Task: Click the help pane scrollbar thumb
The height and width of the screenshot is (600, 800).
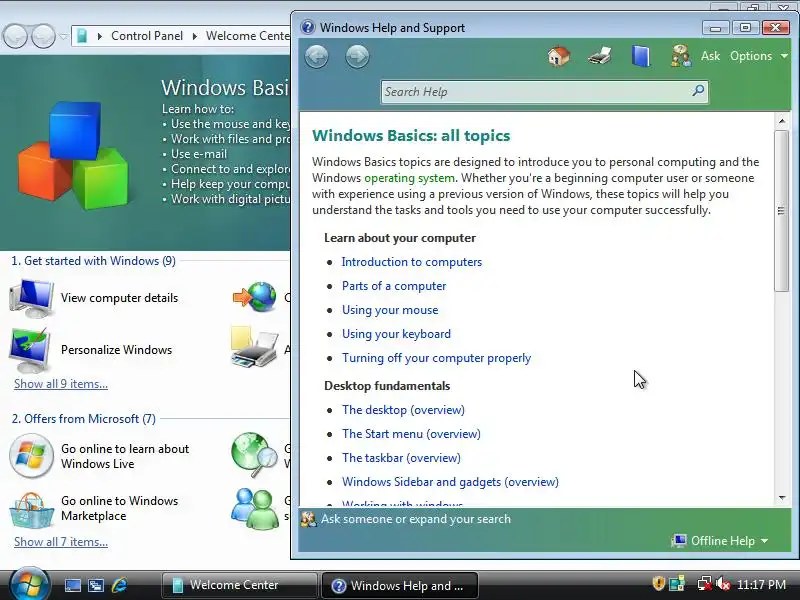Action: point(781,211)
